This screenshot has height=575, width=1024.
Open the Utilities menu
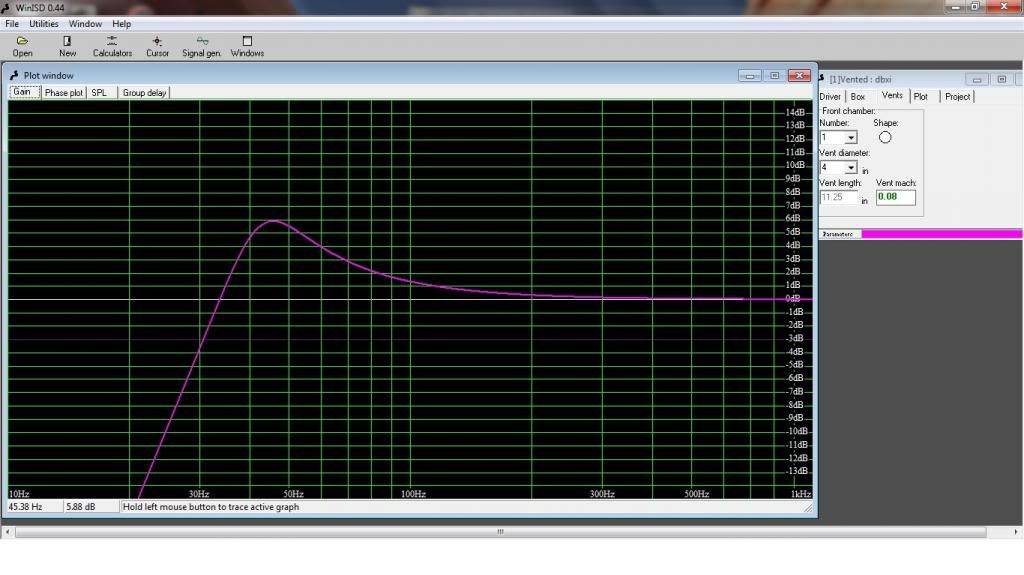pyautogui.click(x=44, y=24)
